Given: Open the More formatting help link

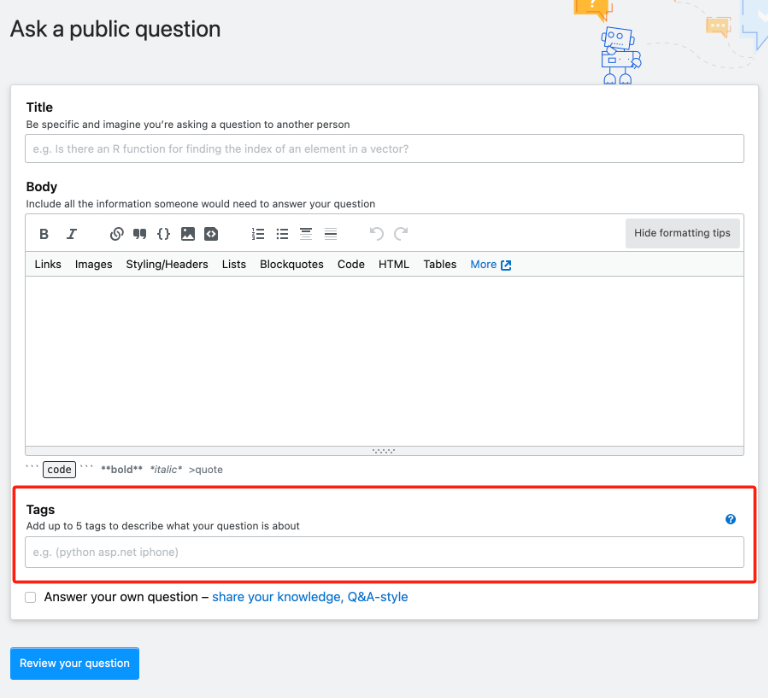Looking at the screenshot, I should 490,265.
